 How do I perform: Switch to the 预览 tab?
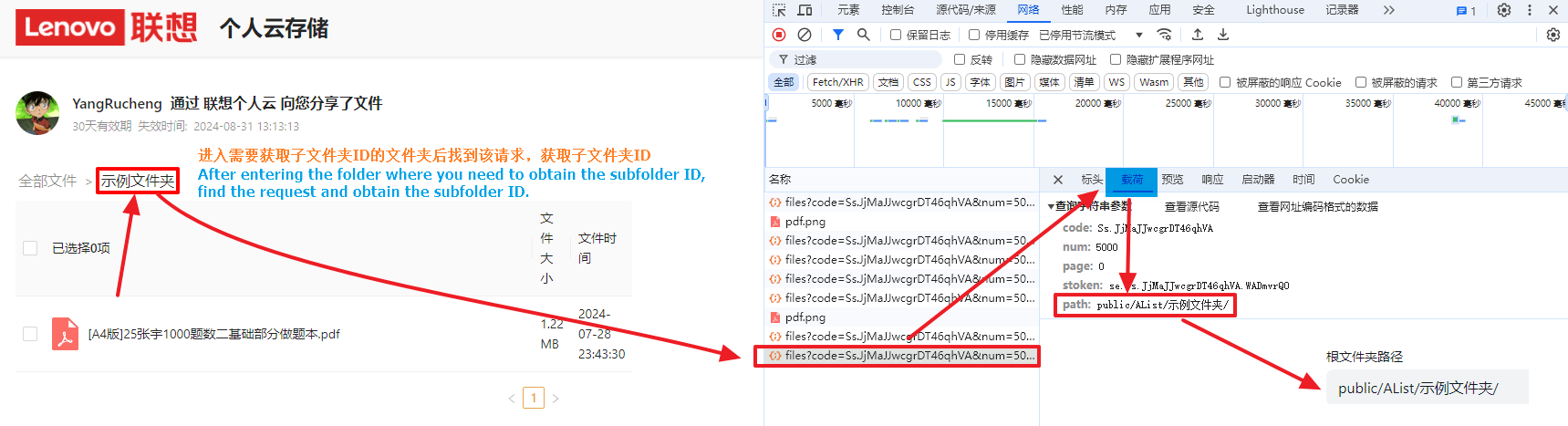[x=1172, y=180]
